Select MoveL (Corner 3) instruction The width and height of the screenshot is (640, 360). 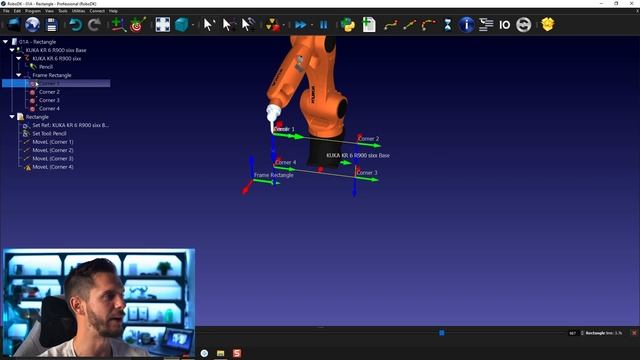(x=53, y=158)
